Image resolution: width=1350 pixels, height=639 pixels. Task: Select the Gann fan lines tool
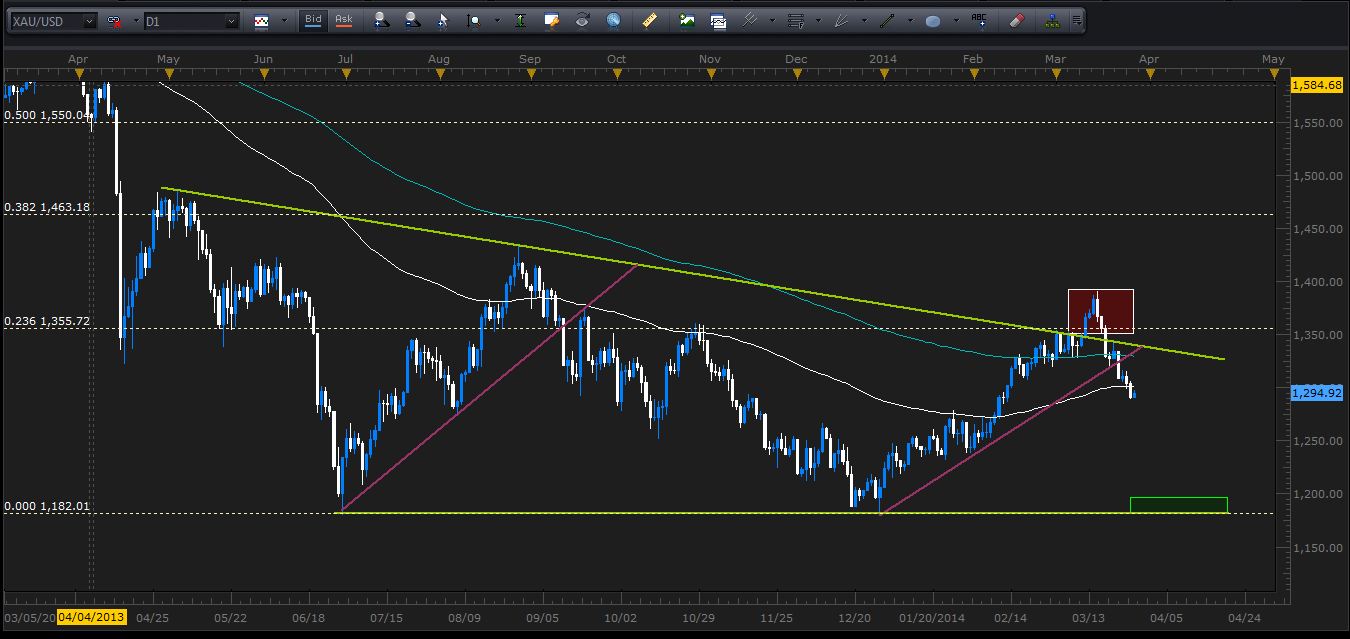pos(842,21)
